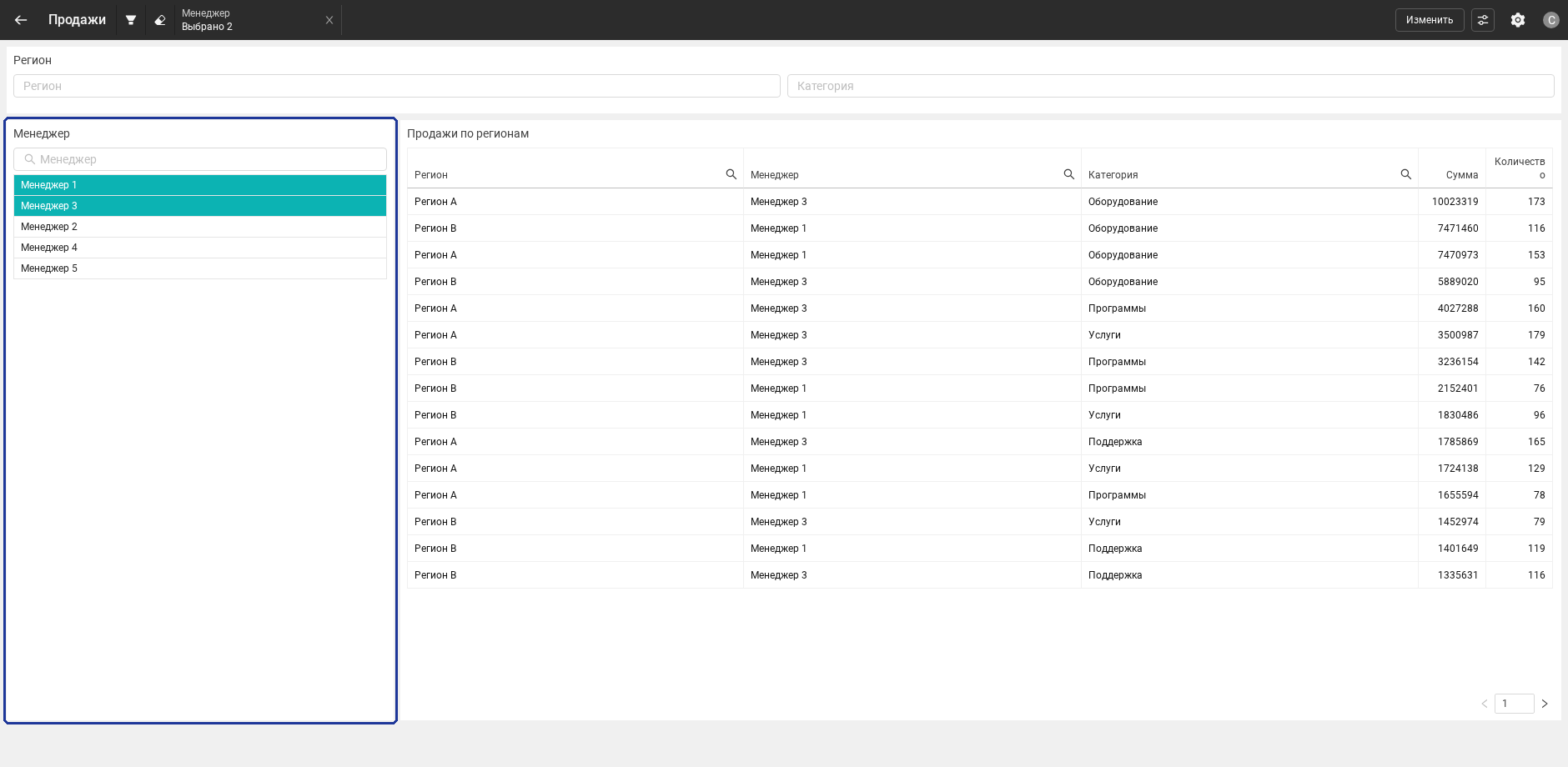Click the Продажи page title

point(77,20)
